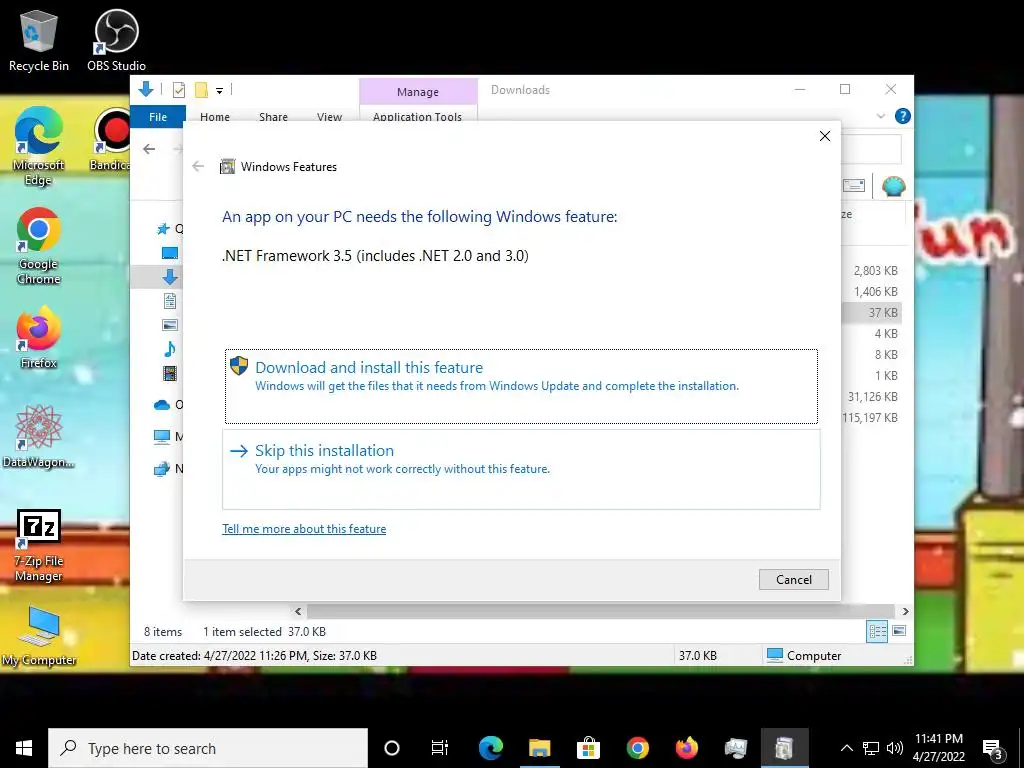Viewport: 1024px width, 768px height.
Task: Select the Documents item in Explorer sidebar
Action: click(x=170, y=301)
